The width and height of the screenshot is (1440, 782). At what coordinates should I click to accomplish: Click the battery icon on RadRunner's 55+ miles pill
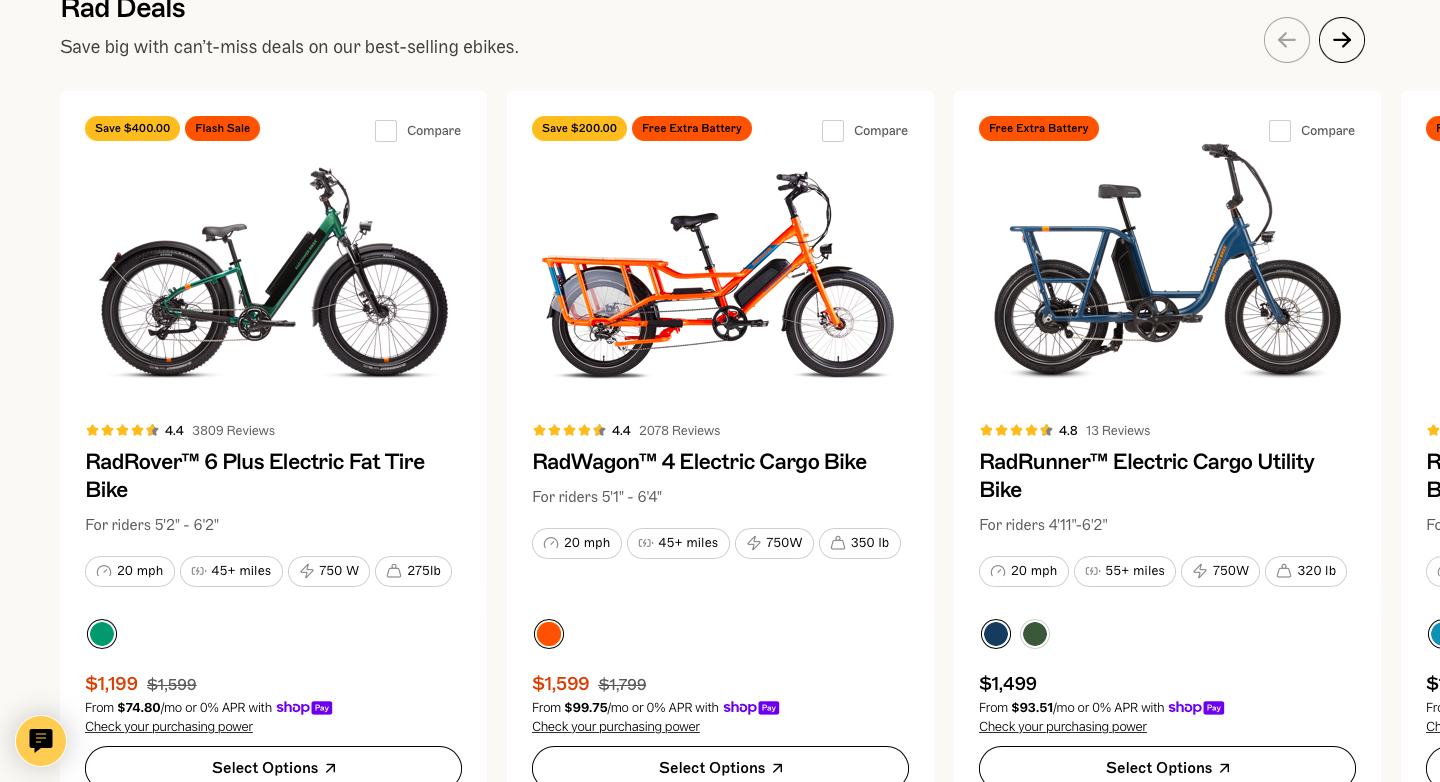coord(1092,571)
